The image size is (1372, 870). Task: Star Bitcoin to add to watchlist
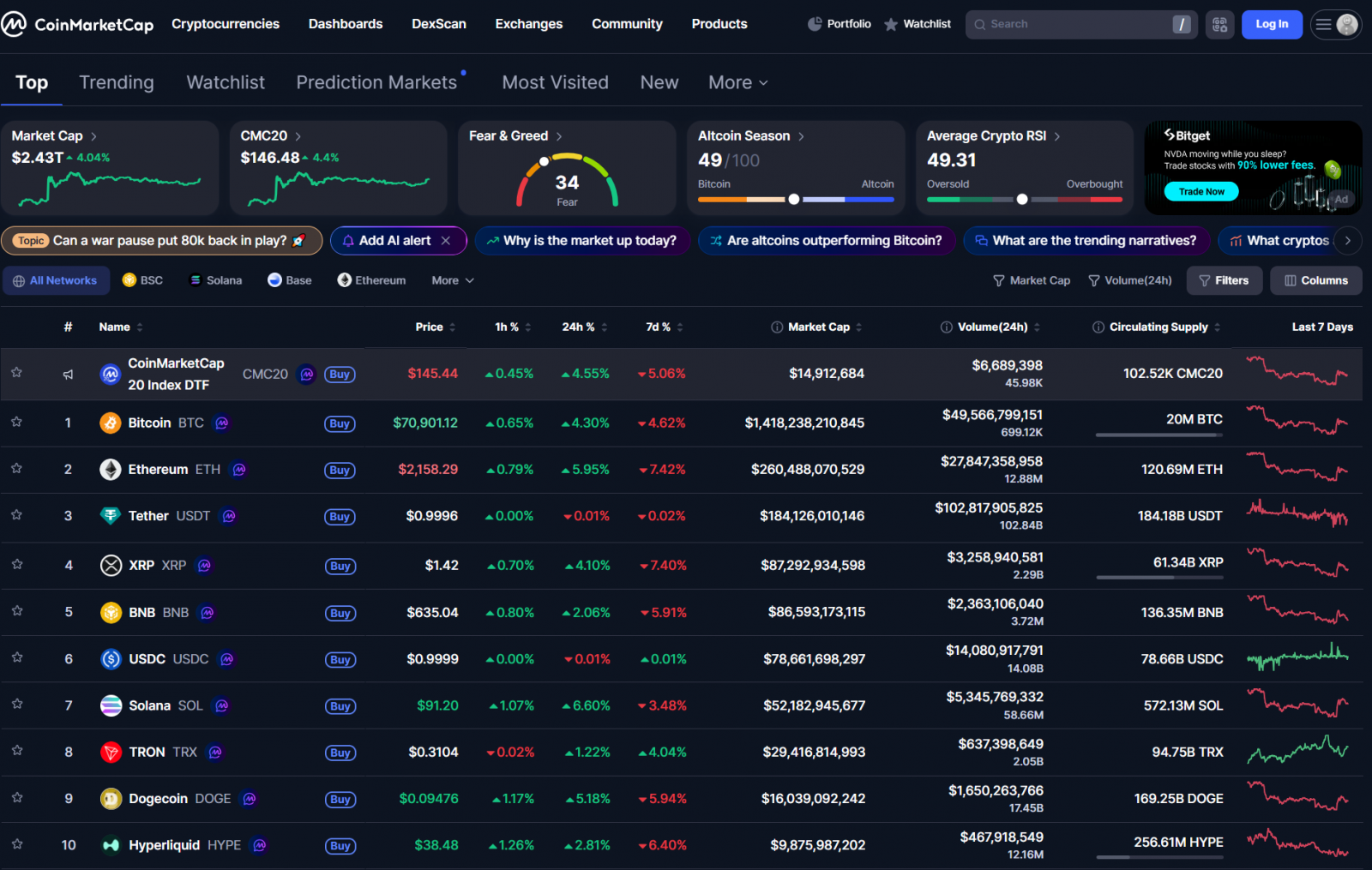(16, 422)
